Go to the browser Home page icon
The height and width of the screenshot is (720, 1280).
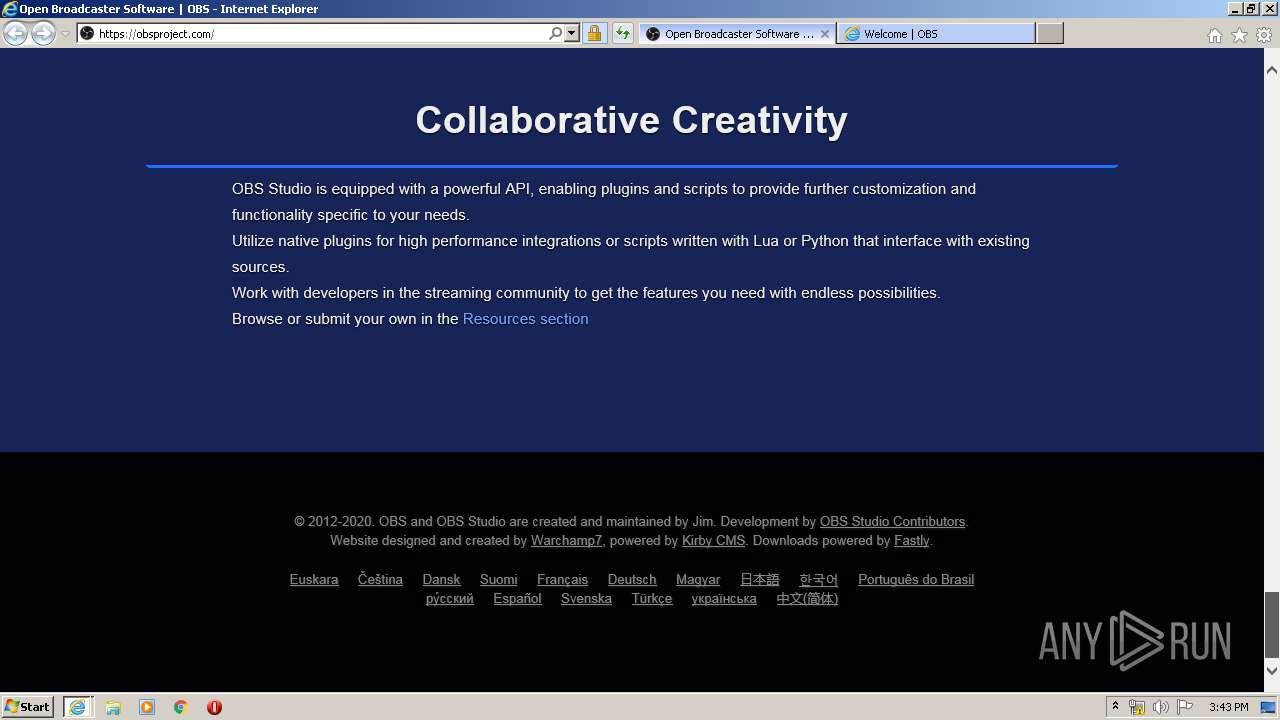pos(1214,35)
